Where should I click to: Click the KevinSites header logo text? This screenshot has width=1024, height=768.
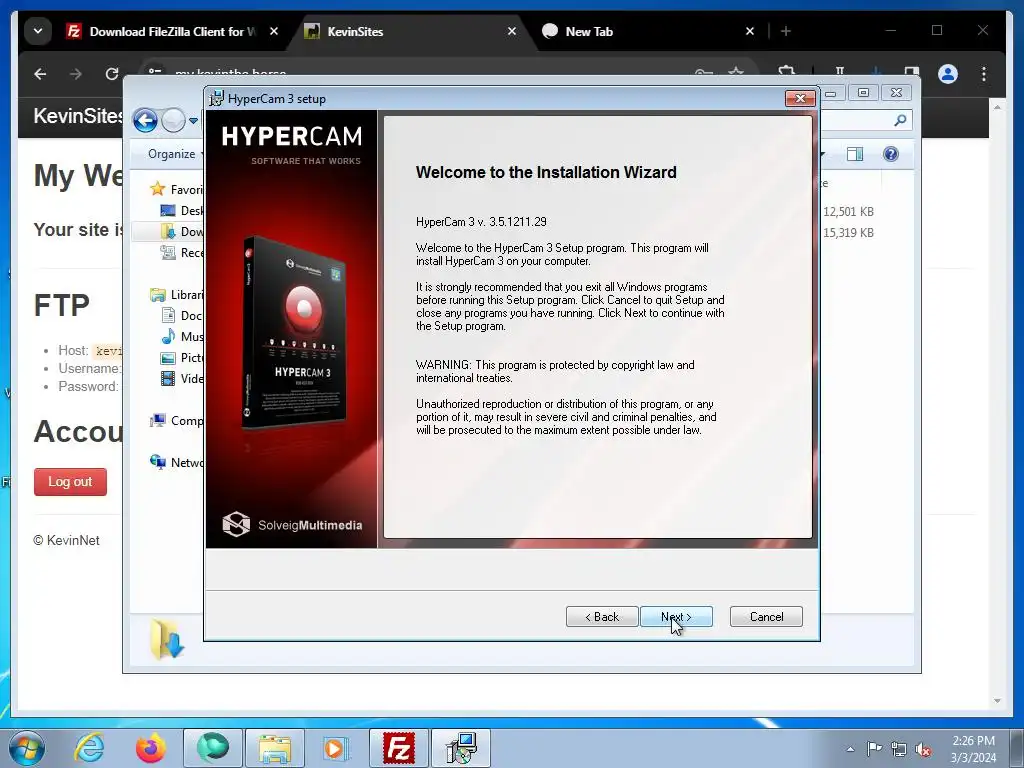[78, 116]
